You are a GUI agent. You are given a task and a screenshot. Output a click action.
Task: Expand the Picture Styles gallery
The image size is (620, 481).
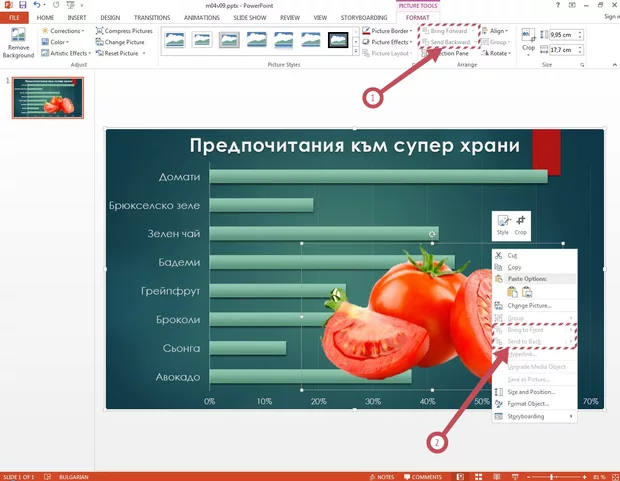tap(355, 52)
